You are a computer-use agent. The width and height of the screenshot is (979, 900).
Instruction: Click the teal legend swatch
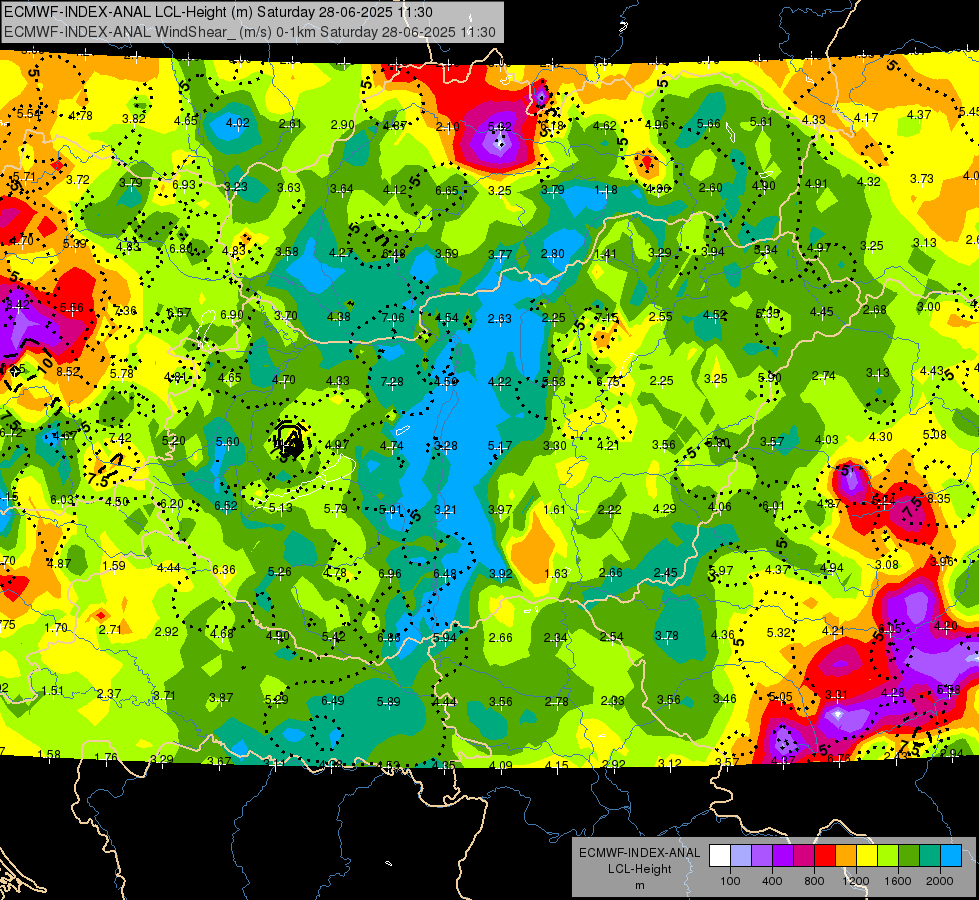tap(929, 856)
